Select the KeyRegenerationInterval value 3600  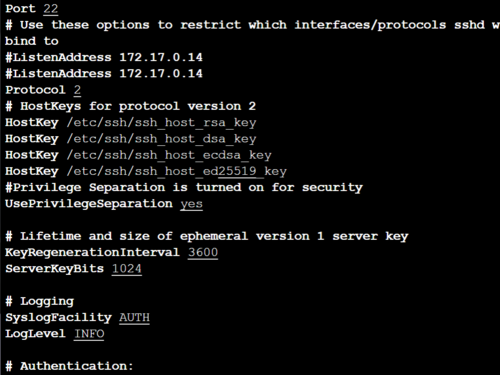pos(203,252)
